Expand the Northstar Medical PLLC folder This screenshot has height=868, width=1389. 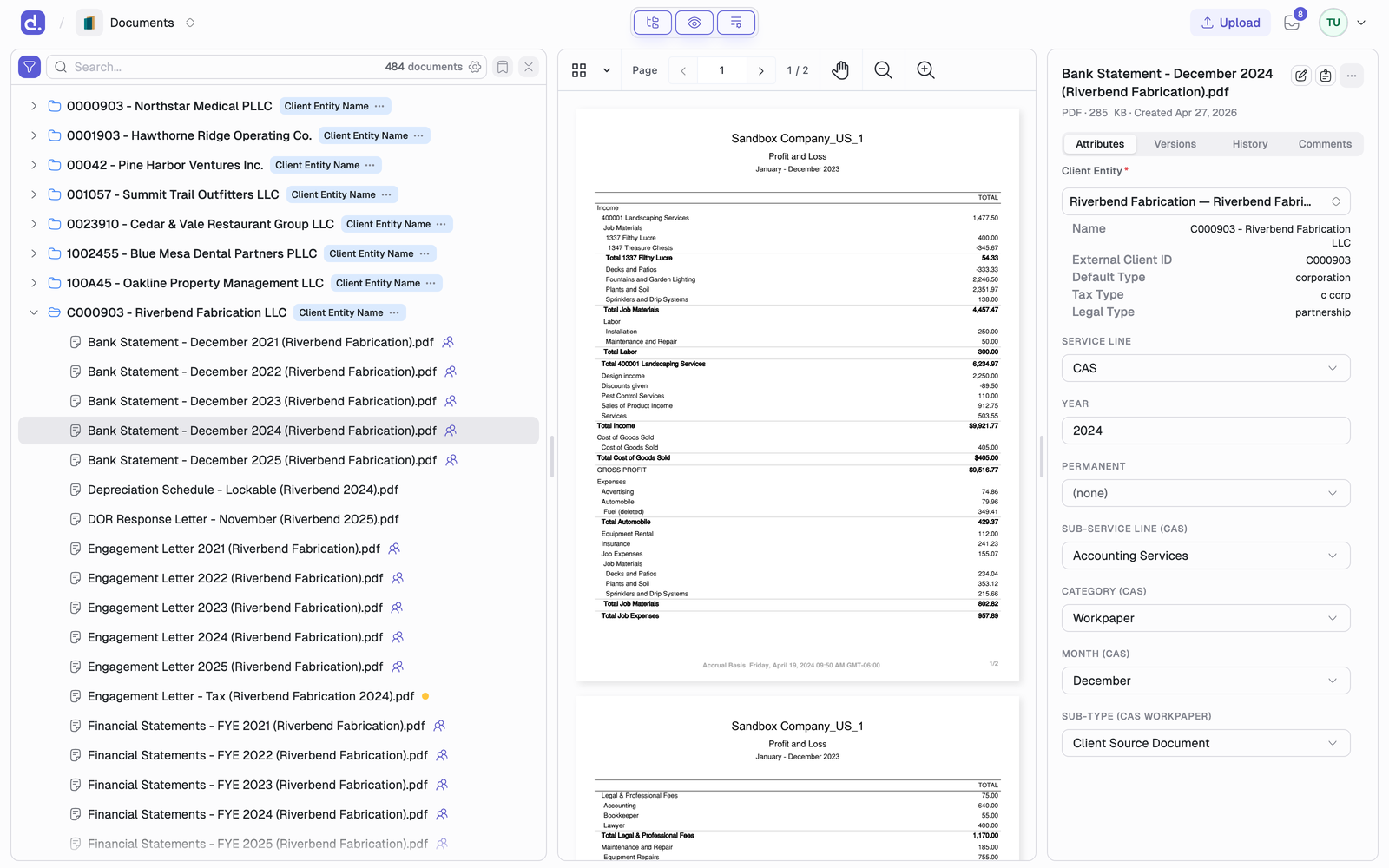[x=34, y=106]
